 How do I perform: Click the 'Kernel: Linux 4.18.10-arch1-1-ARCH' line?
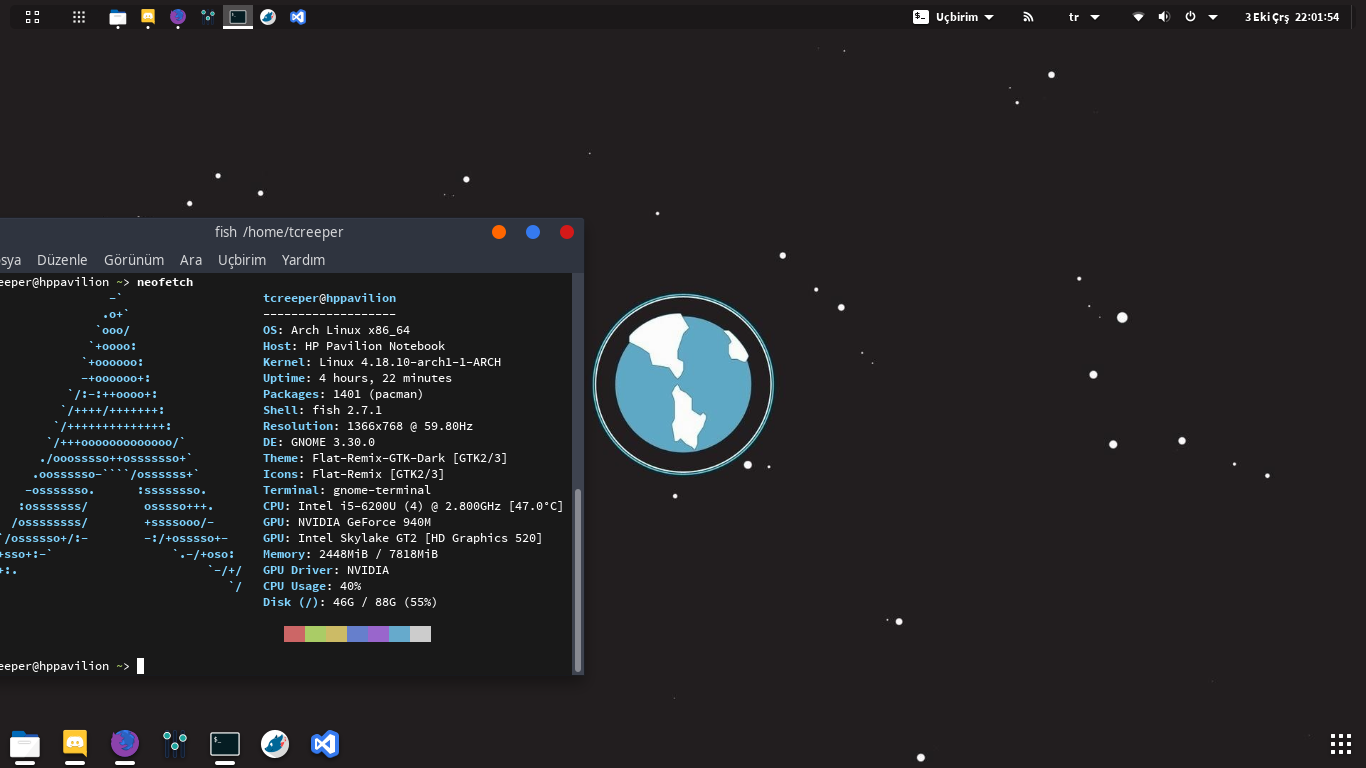click(382, 362)
